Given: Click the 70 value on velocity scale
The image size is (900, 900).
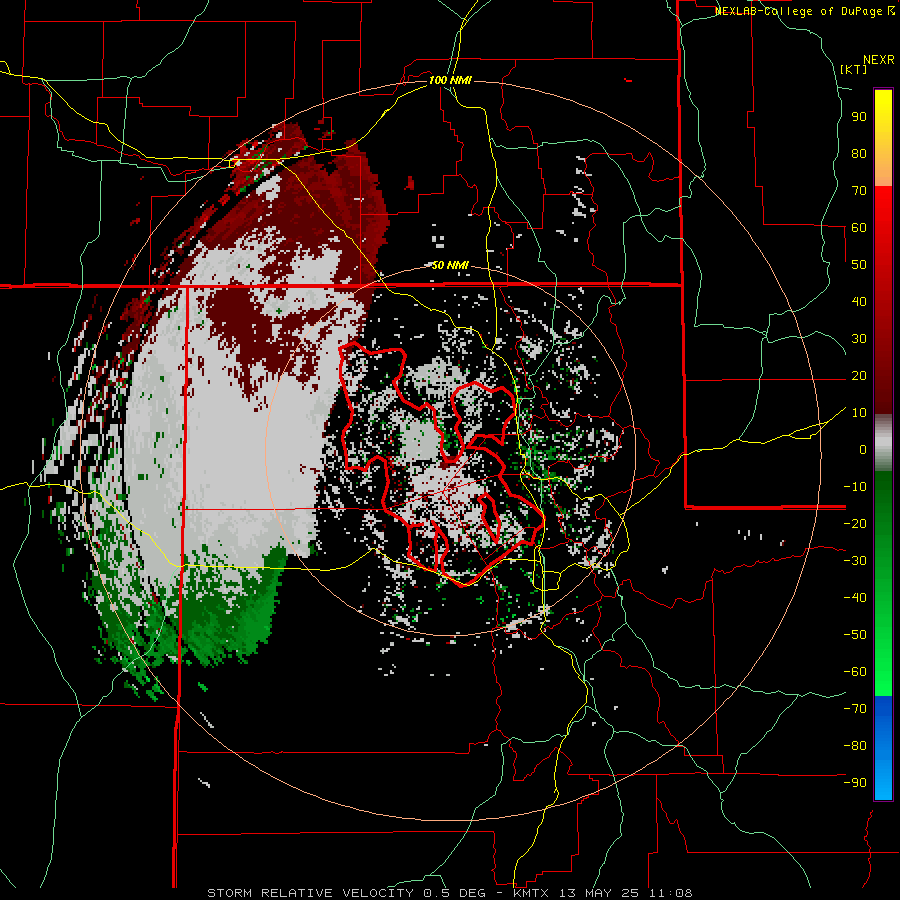Looking at the screenshot, I should (859, 191).
